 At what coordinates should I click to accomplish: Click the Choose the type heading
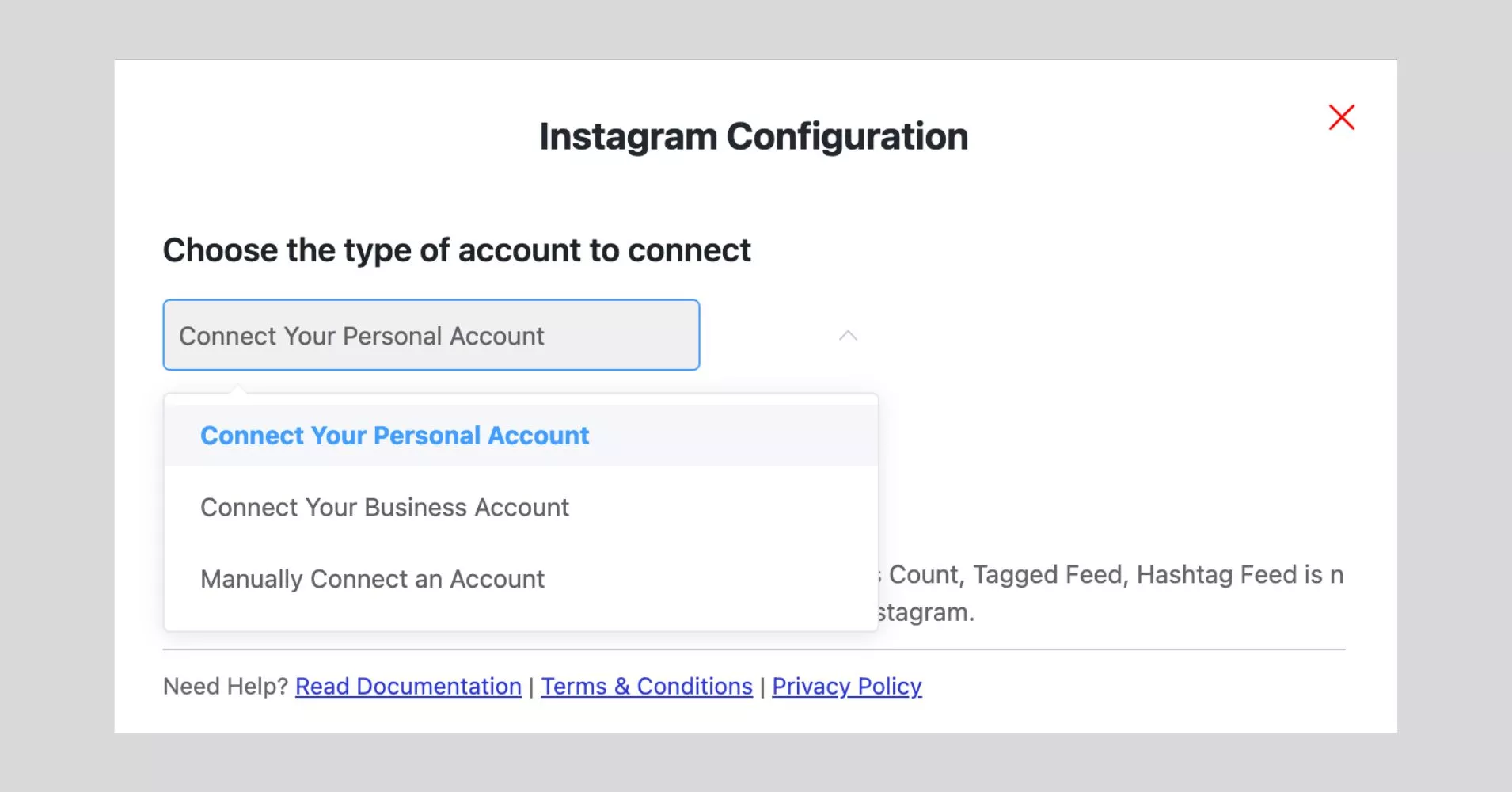point(457,249)
